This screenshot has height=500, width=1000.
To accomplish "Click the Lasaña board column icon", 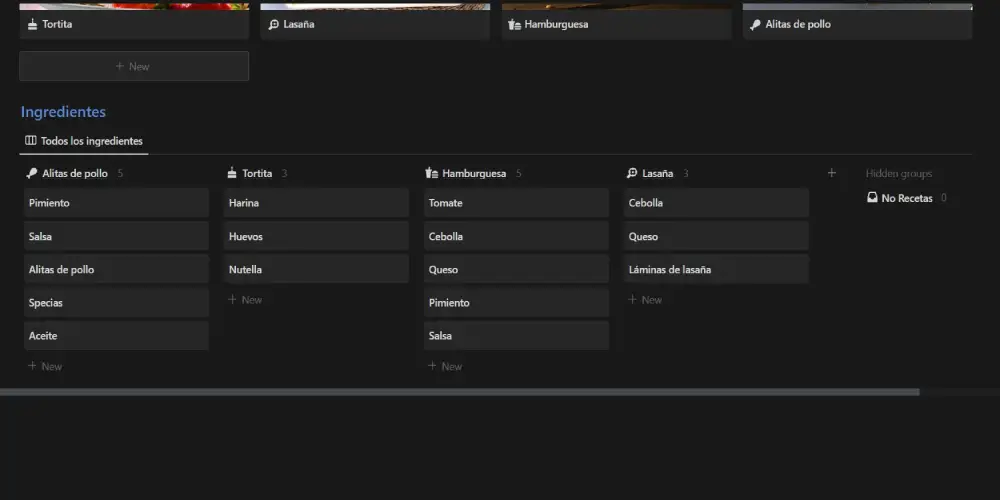I will click(632, 173).
